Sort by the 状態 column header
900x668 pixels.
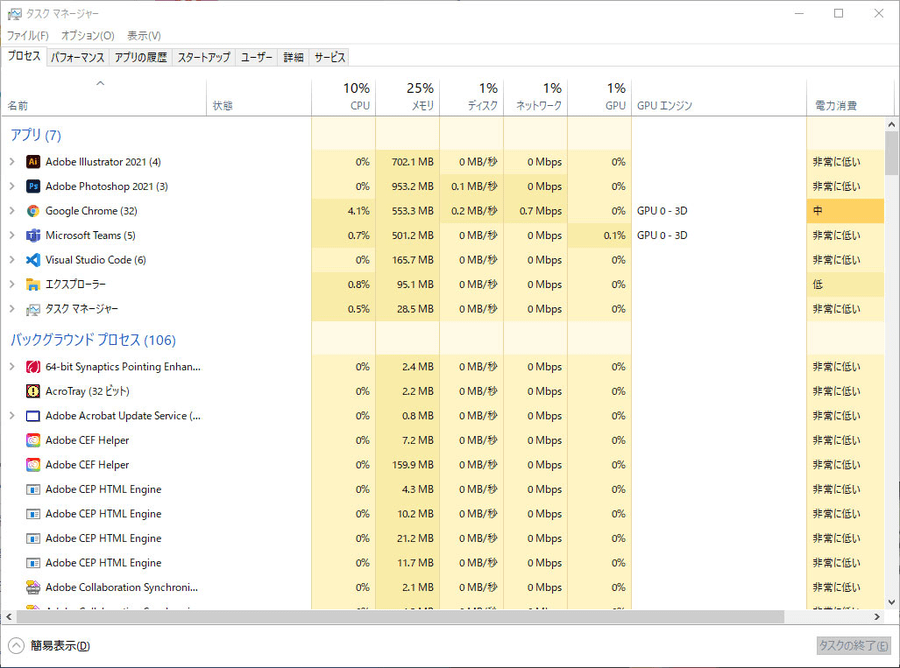(x=259, y=97)
